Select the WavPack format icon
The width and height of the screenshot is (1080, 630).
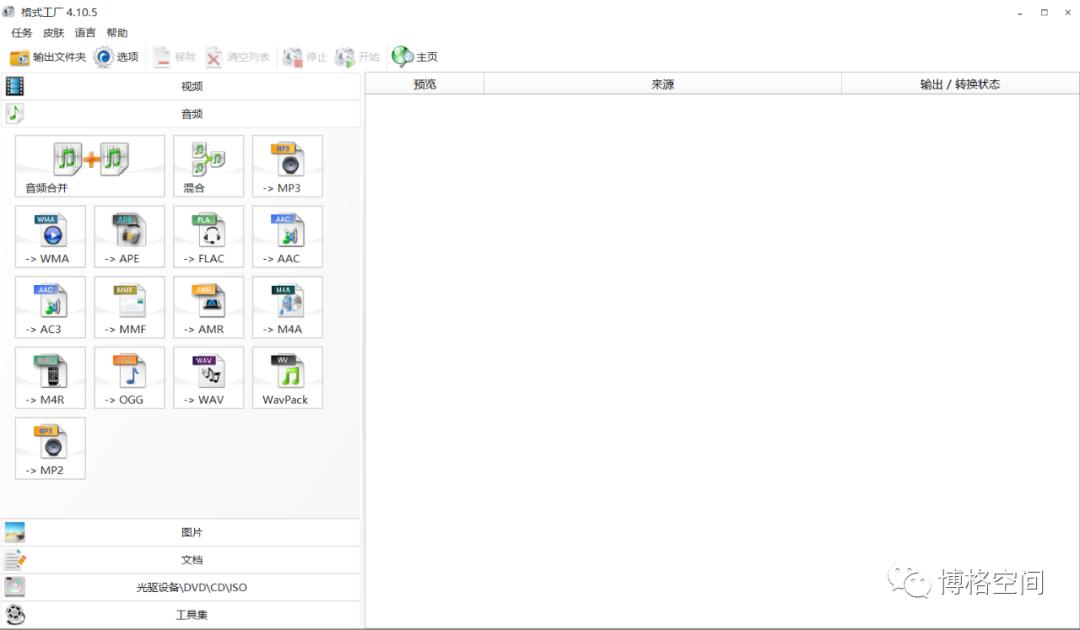(287, 377)
